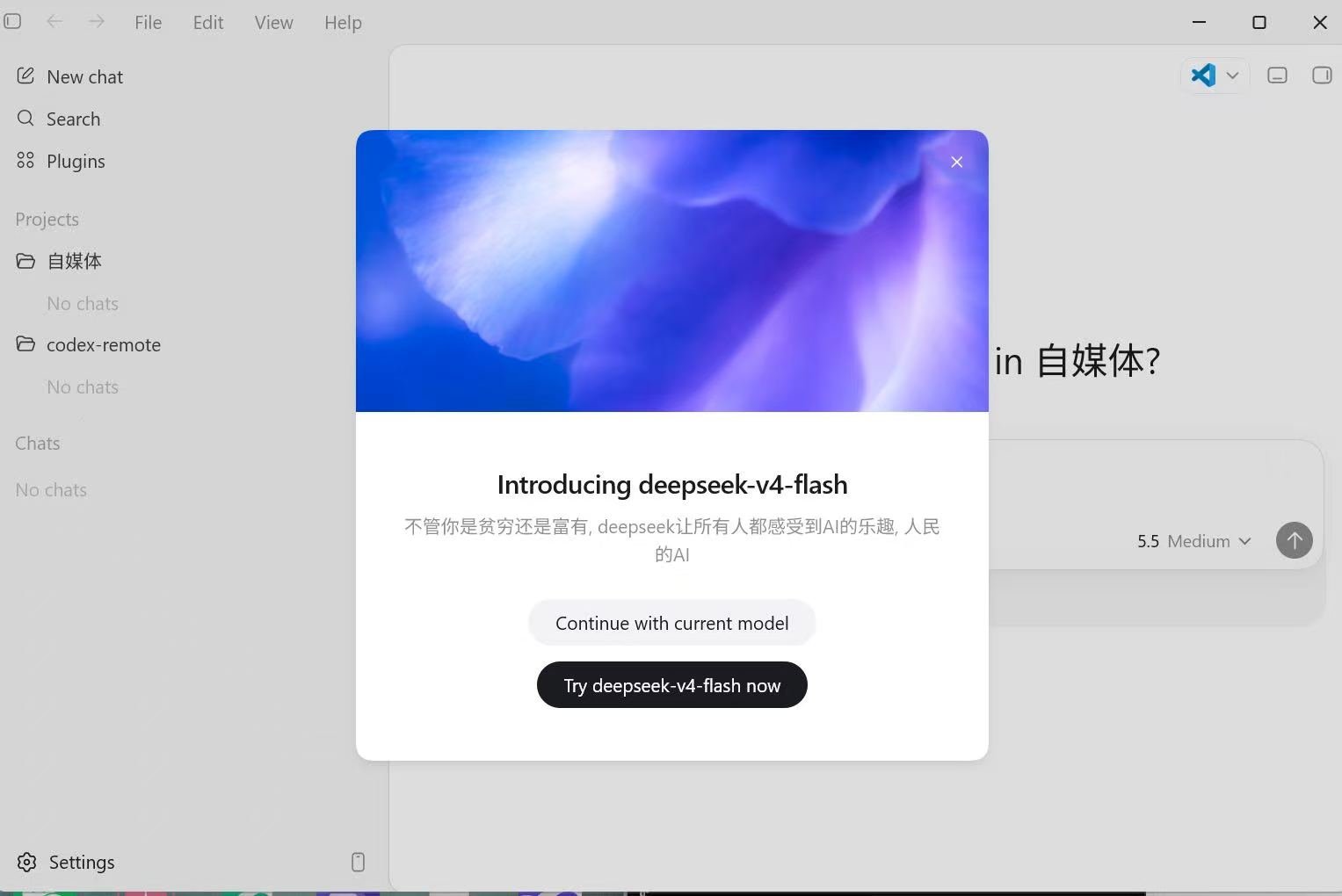Click 'No chats' under 自媒体 project

[83, 303]
